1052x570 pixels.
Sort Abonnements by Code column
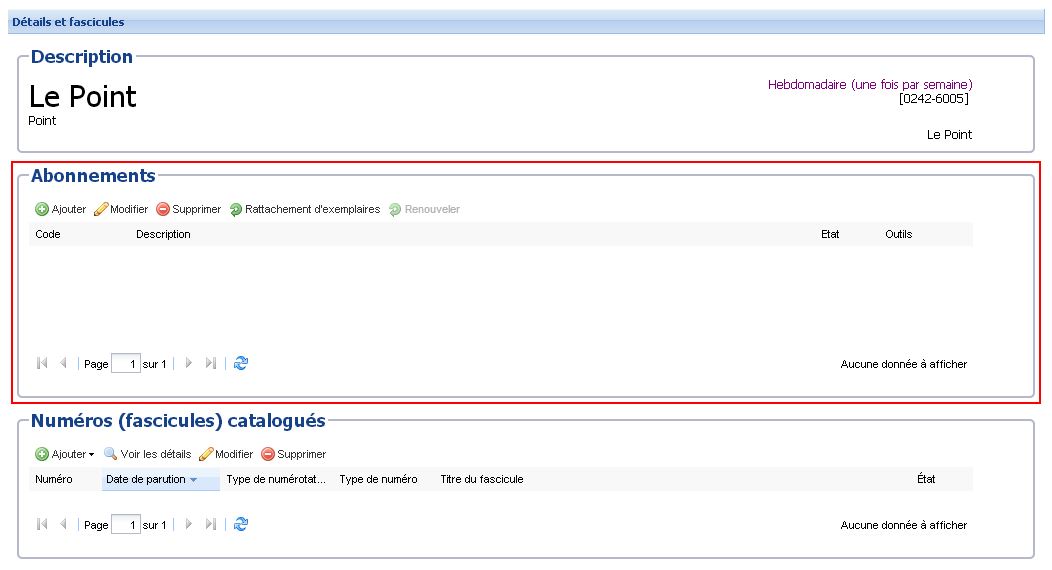pos(48,234)
